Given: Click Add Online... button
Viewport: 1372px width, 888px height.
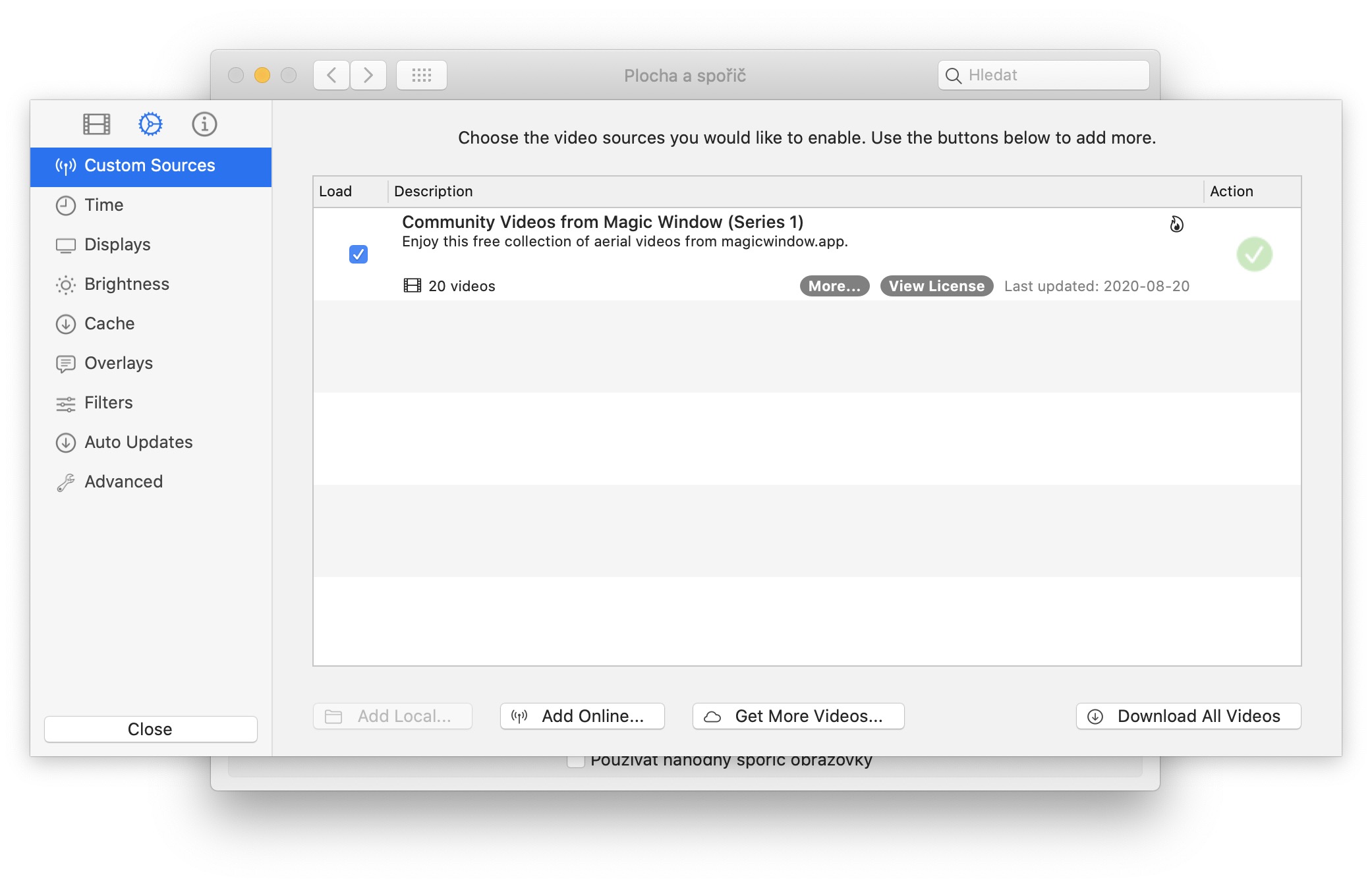Looking at the screenshot, I should (582, 716).
